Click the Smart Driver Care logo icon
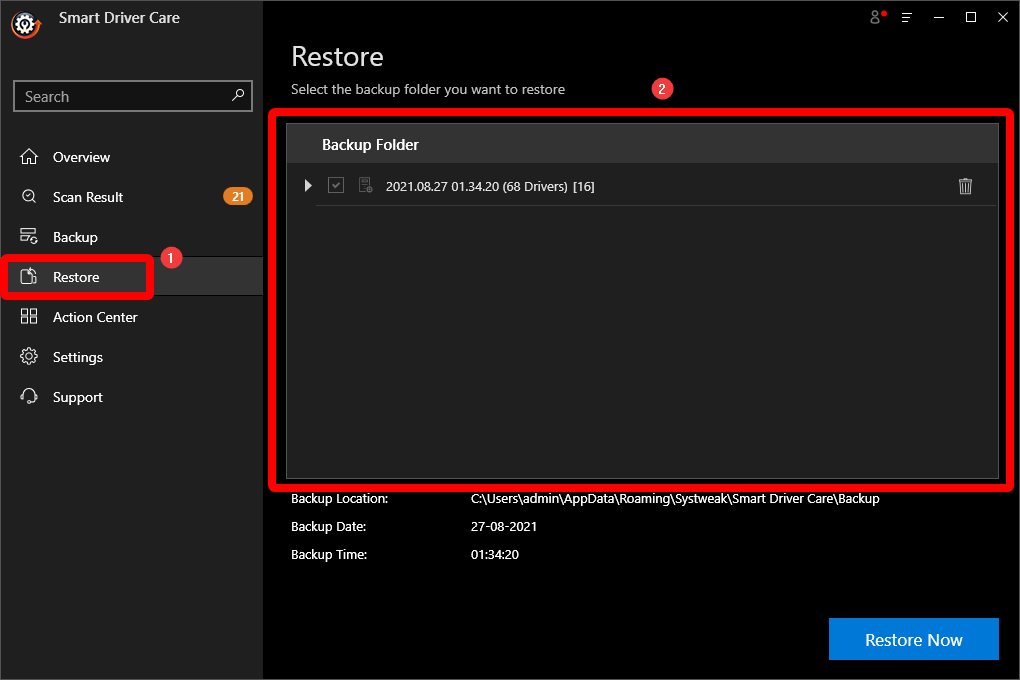Image resolution: width=1020 pixels, height=680 pixels. [26, 25]
